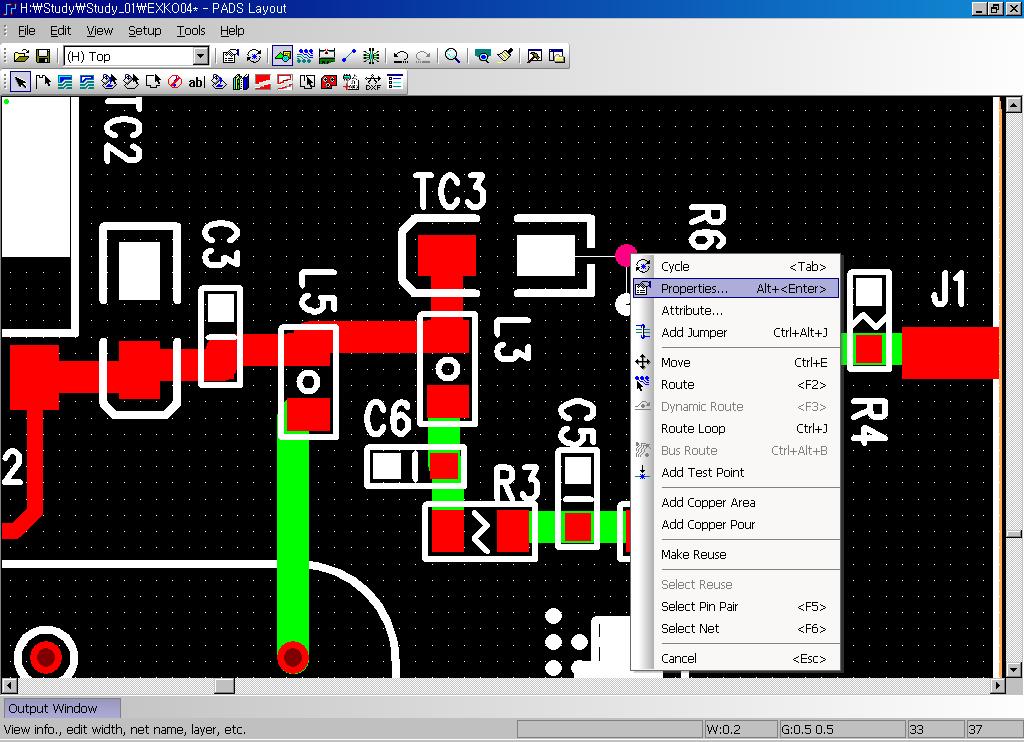The image size is (1024, 742).
Task: Open the ECO toolbar icon
Action: pyautogui.click(x=349, y=56)
